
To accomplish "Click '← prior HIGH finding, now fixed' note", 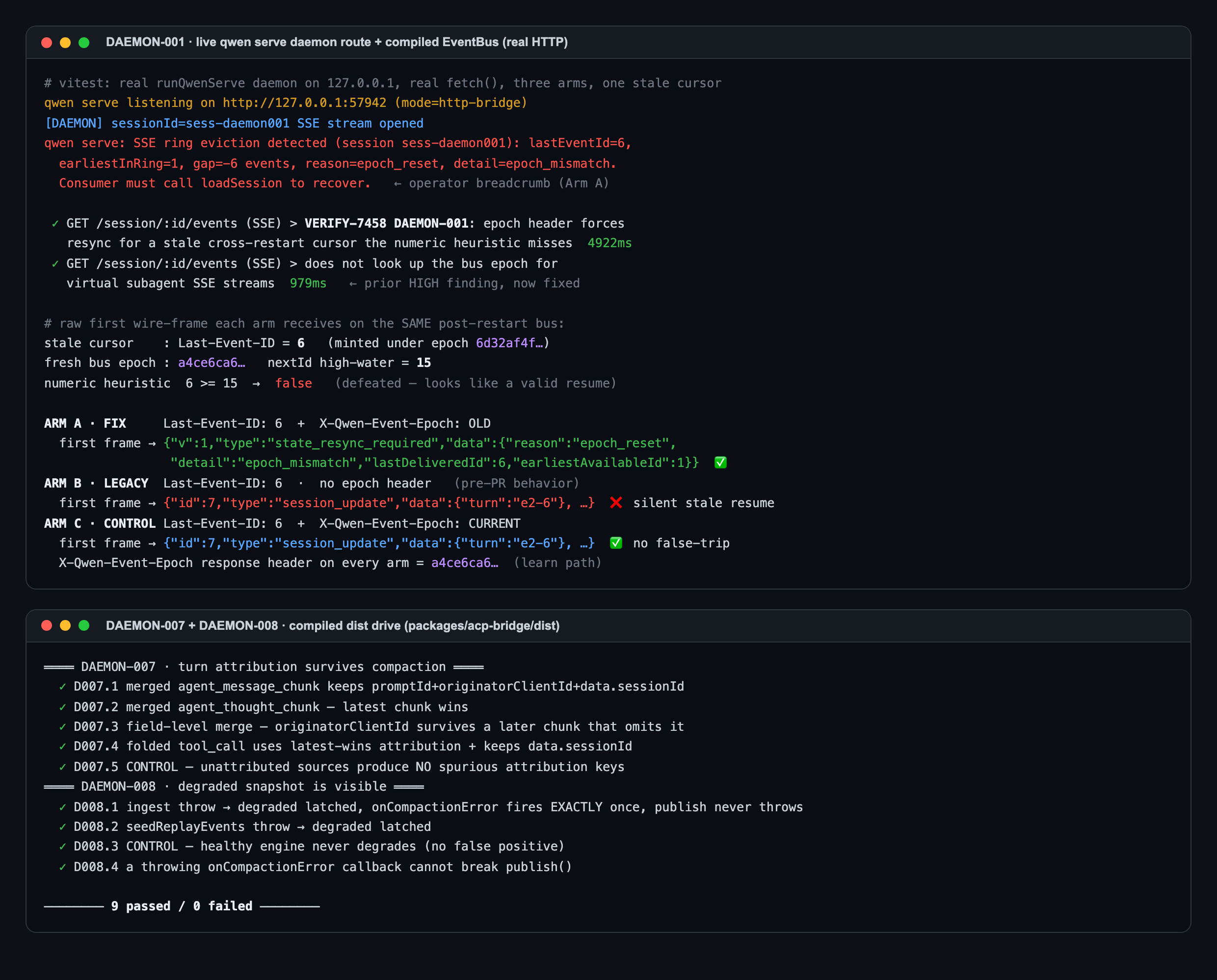I will click(464, 284).
